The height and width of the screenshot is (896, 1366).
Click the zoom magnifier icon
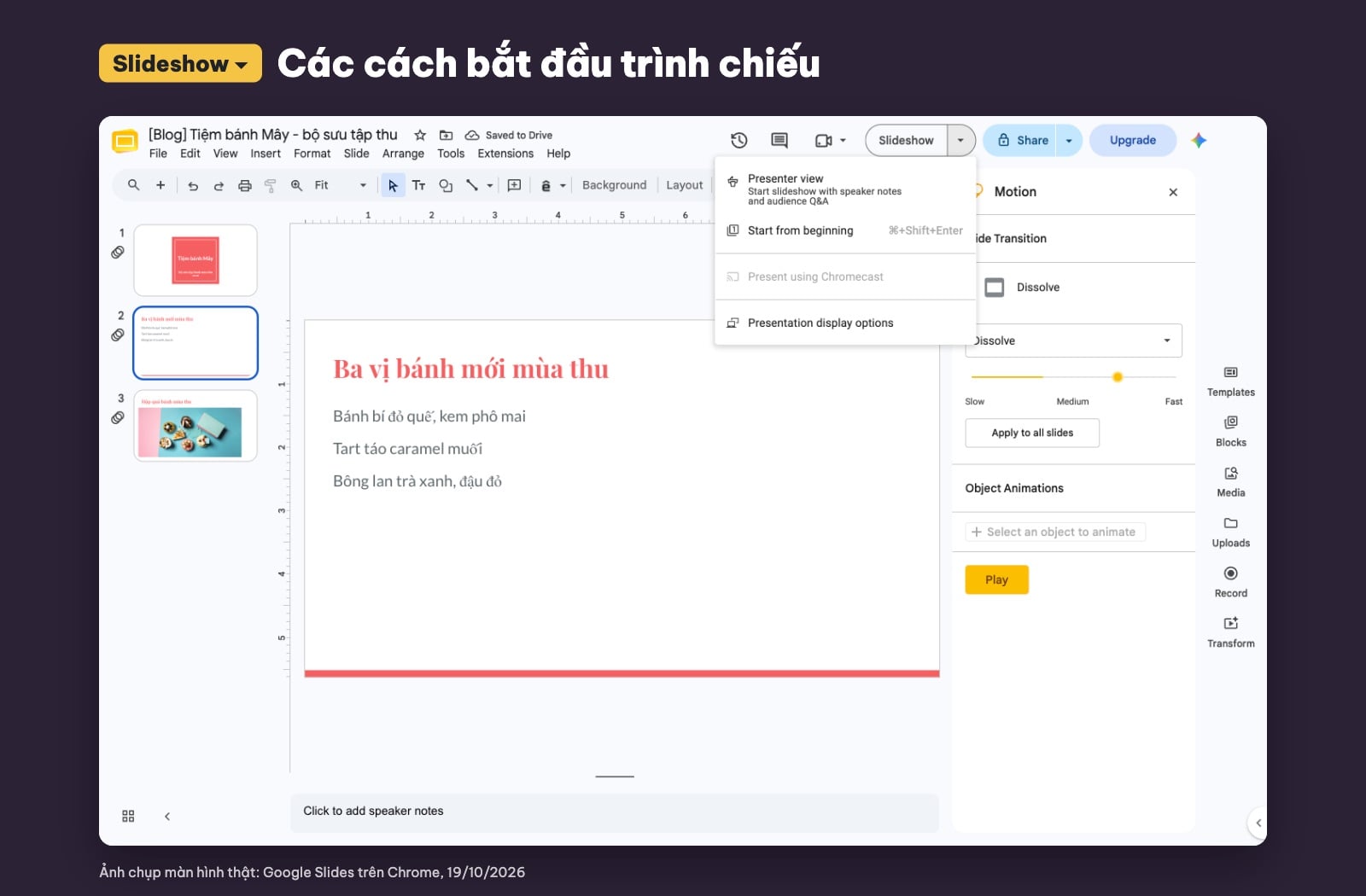pos(296,185)
